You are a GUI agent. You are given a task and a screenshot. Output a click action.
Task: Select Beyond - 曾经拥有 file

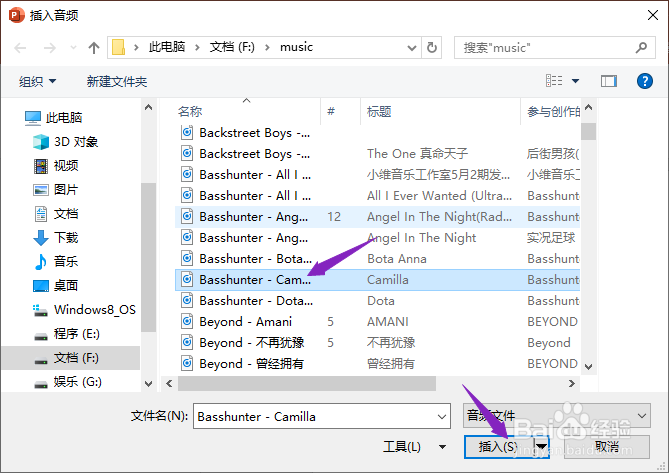(x=377, y=363)
